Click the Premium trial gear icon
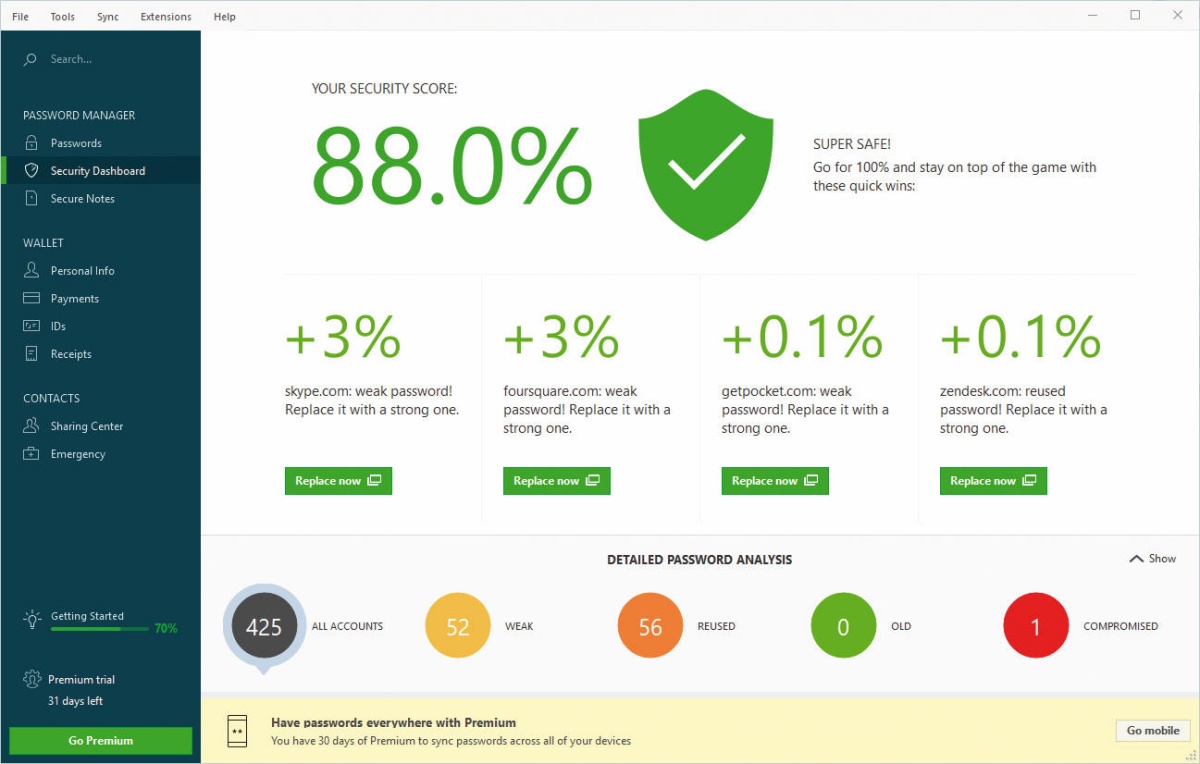The height and width of the screenshot is (764, 1200). pyautogui.click(x=31, y=680)
